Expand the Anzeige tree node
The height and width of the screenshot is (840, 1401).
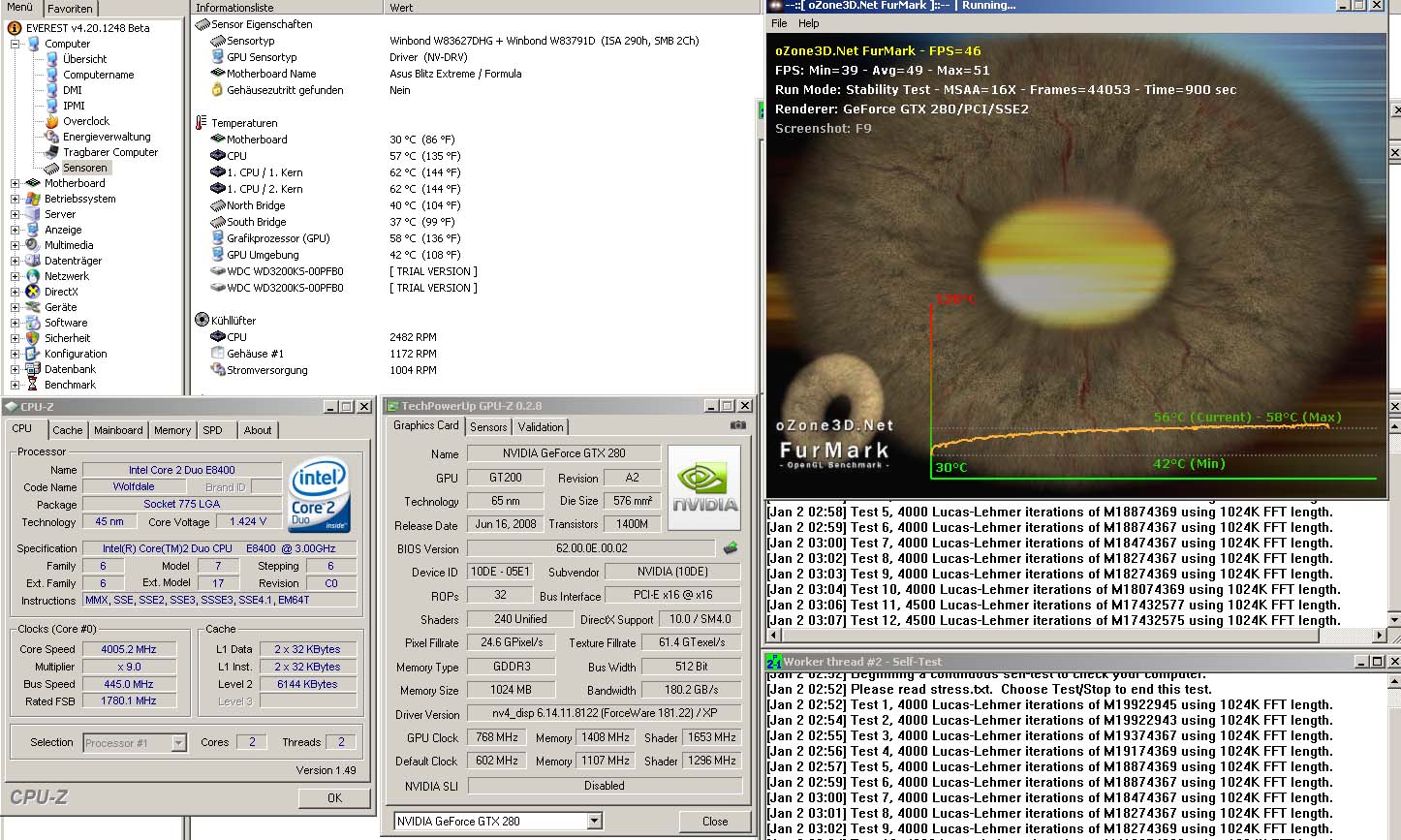click(15, 230)
